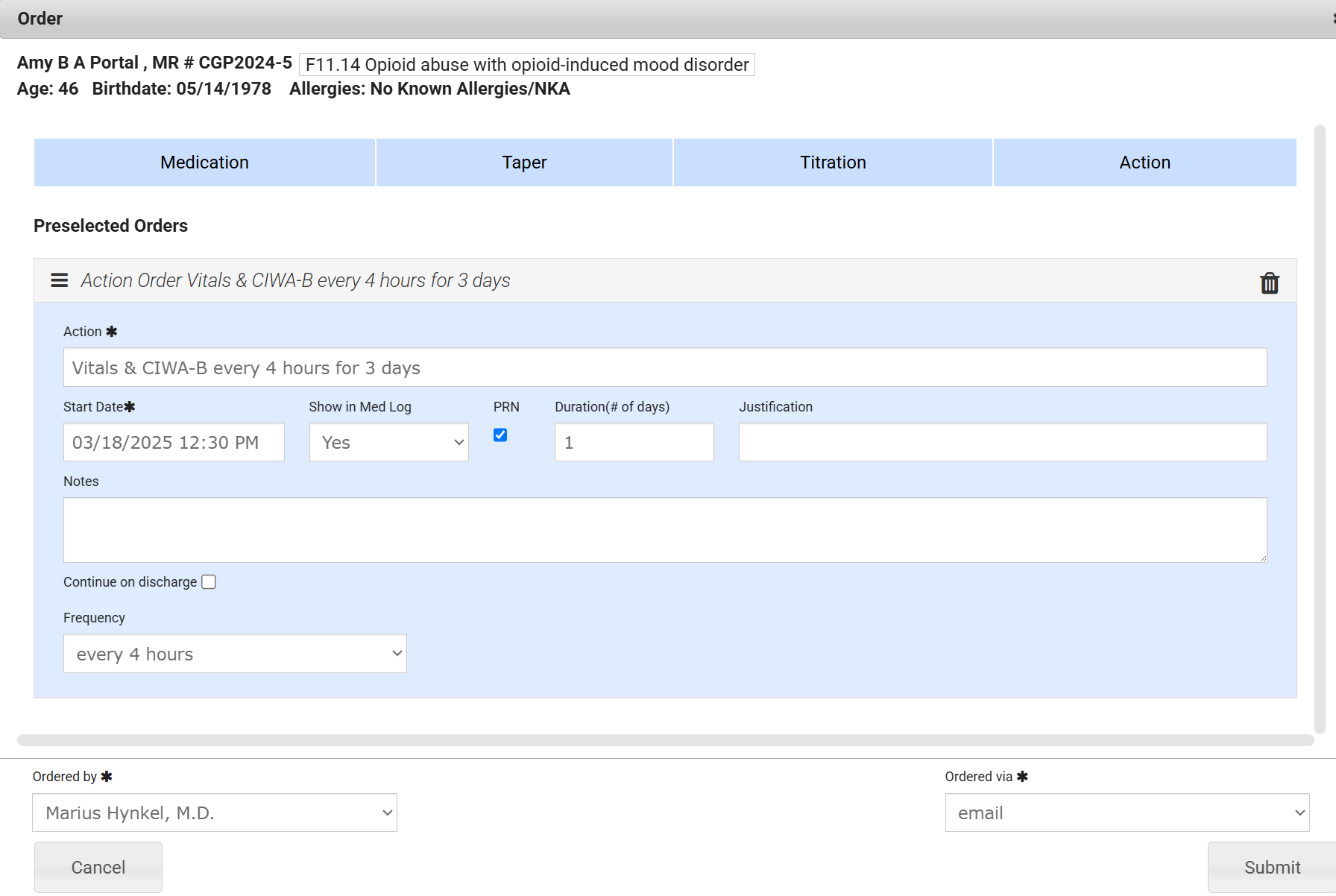Go to the Action tab
This screenshot has width=1336, height=896.
pos(1144,163)
